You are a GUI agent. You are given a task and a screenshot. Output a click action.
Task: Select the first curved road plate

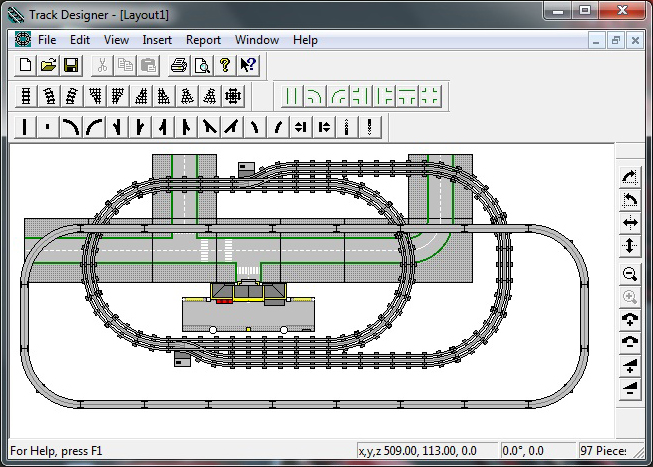[x=315, y=96]
